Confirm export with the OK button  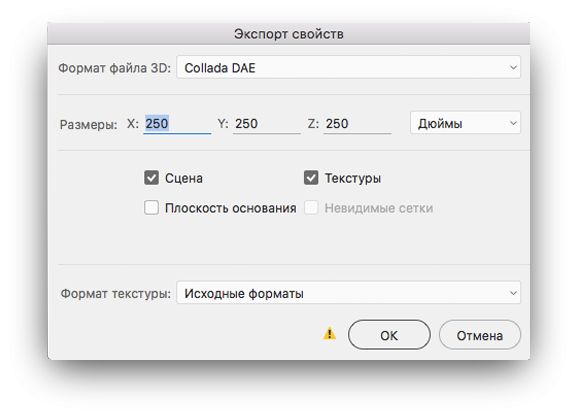click(x=389, y=335)
